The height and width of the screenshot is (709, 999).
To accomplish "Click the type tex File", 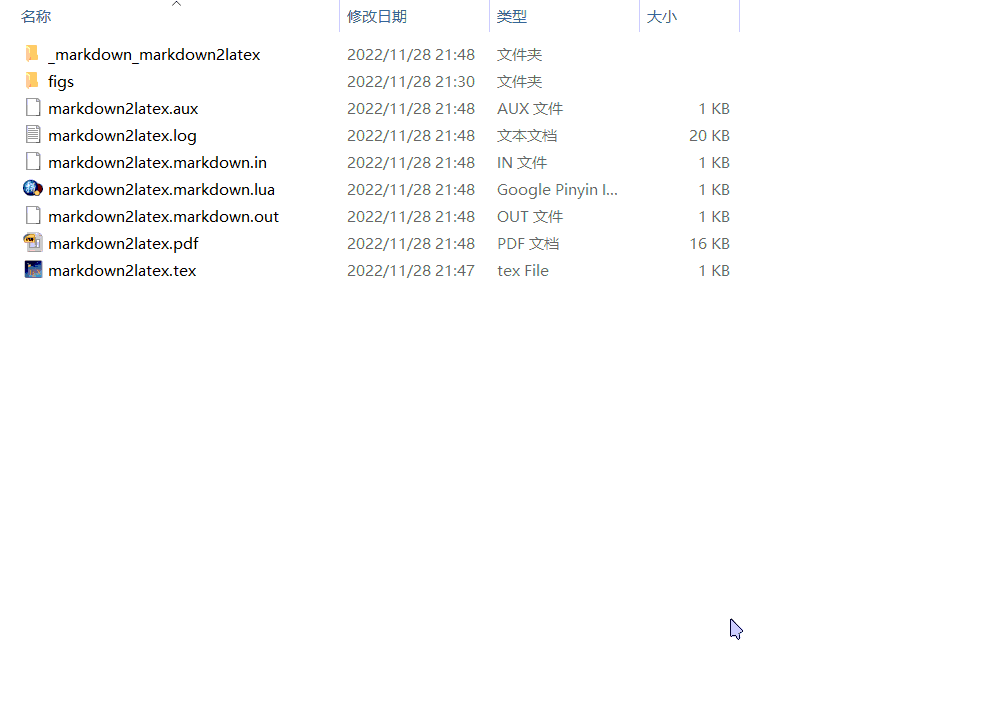I will [523, 271].
